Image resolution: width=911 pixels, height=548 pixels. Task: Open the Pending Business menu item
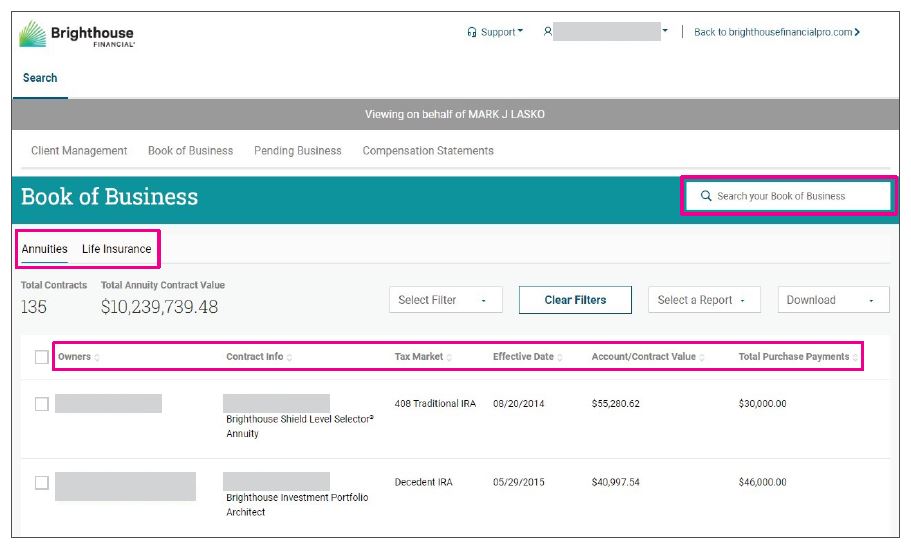point(297,151)
